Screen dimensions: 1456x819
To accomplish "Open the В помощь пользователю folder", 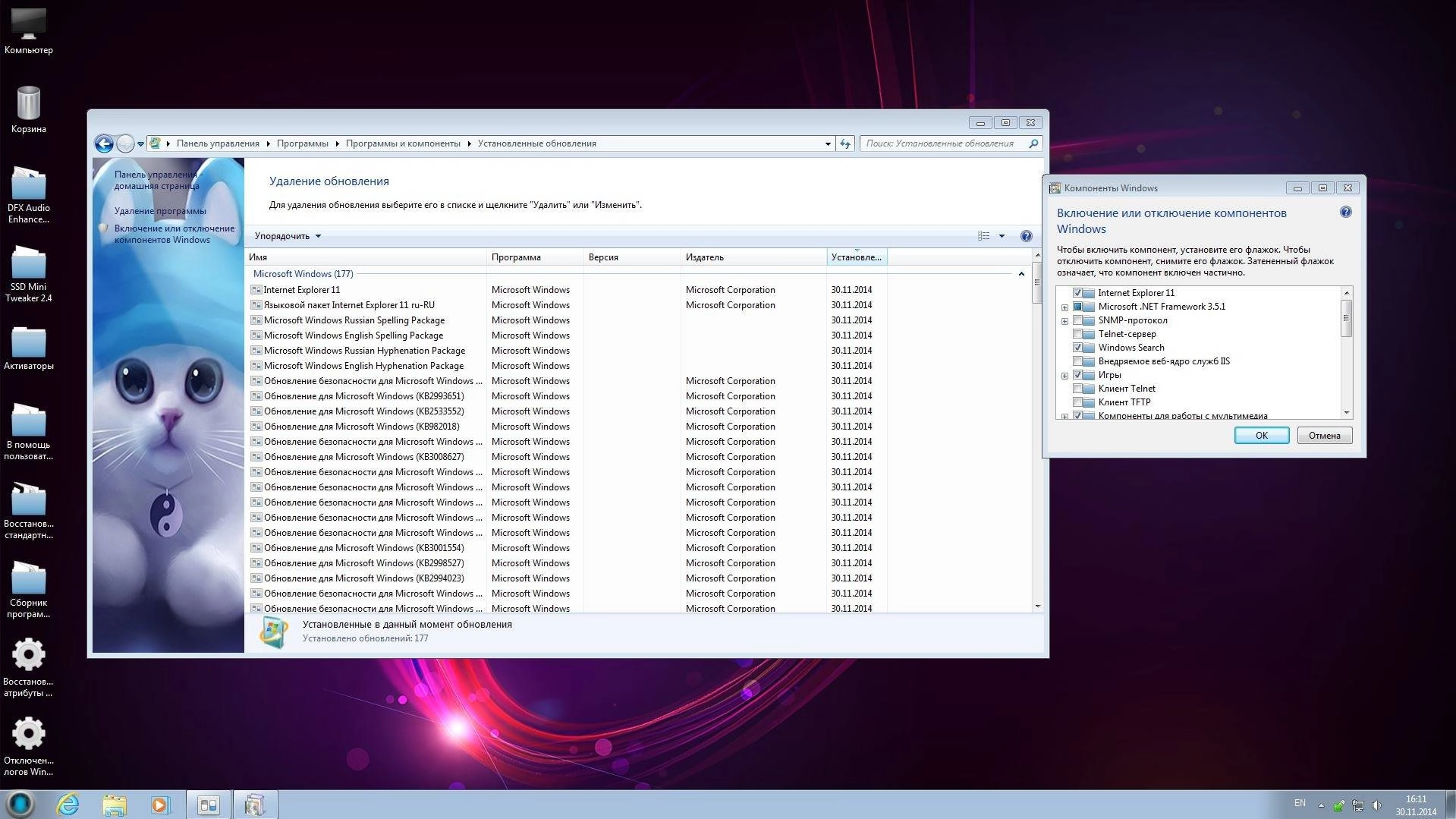I will [29, 432].
